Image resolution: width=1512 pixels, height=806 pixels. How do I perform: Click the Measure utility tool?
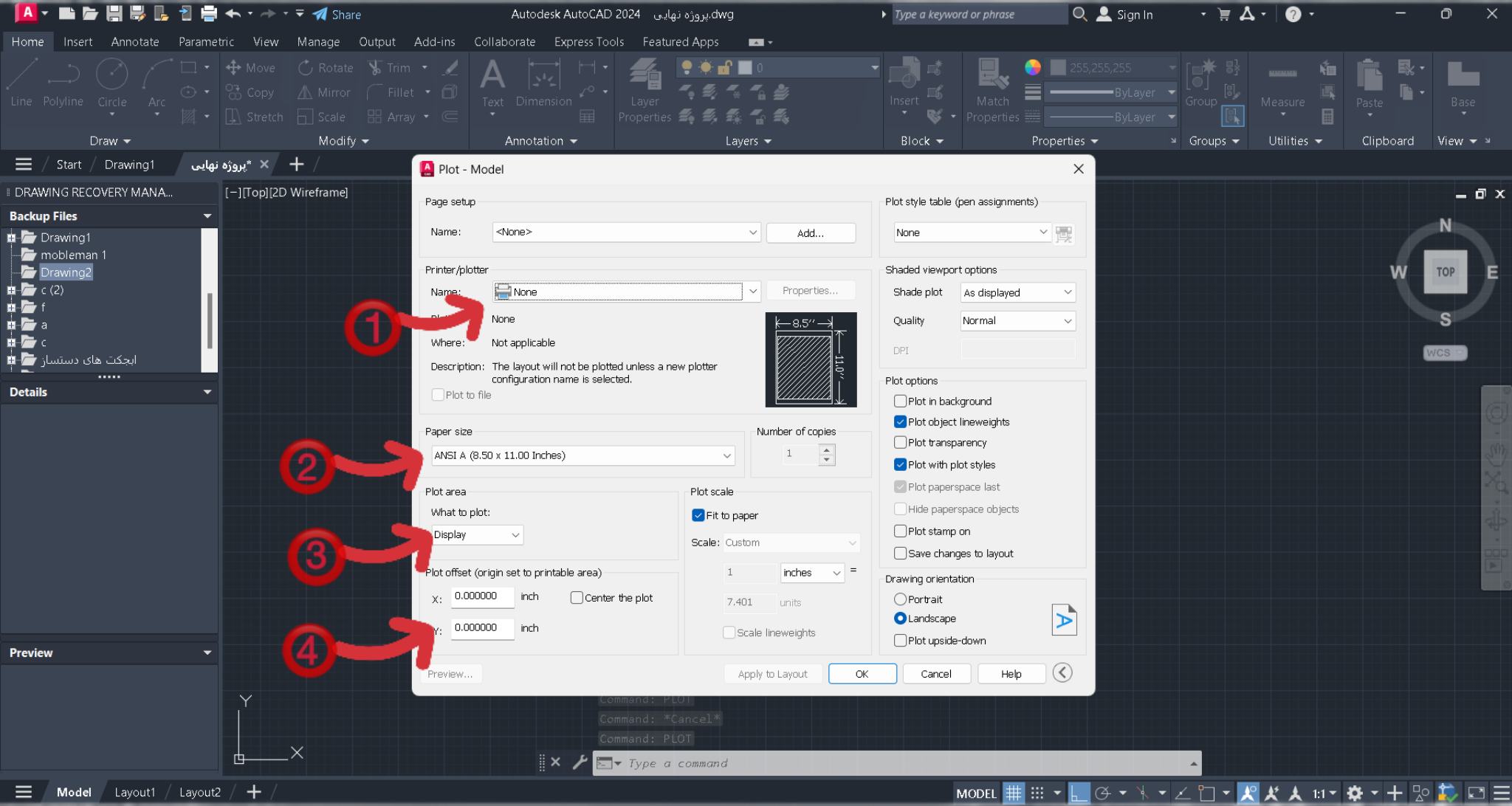[1282, 87]
